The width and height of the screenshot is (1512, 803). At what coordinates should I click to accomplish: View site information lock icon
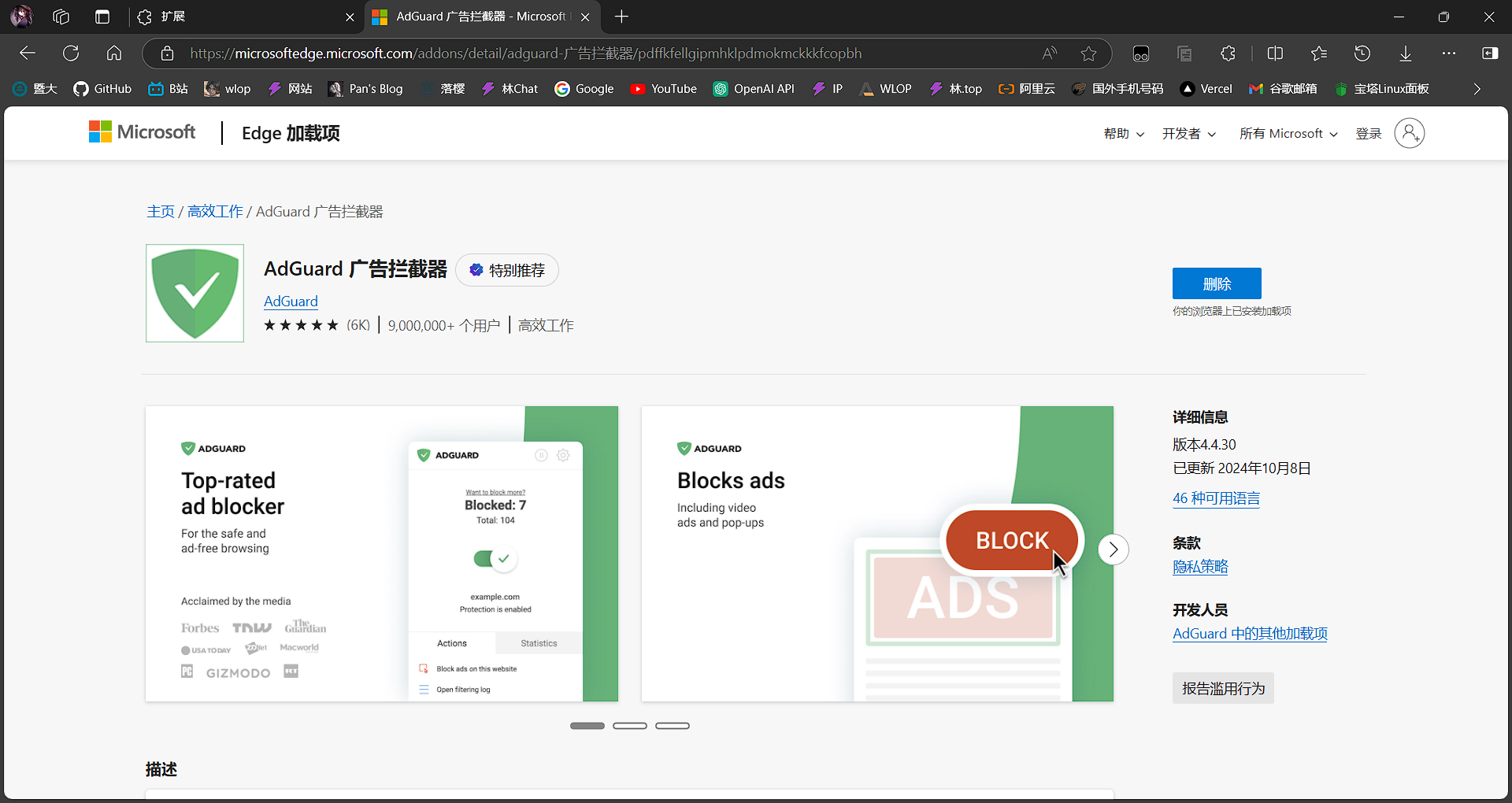pos(167,54)
